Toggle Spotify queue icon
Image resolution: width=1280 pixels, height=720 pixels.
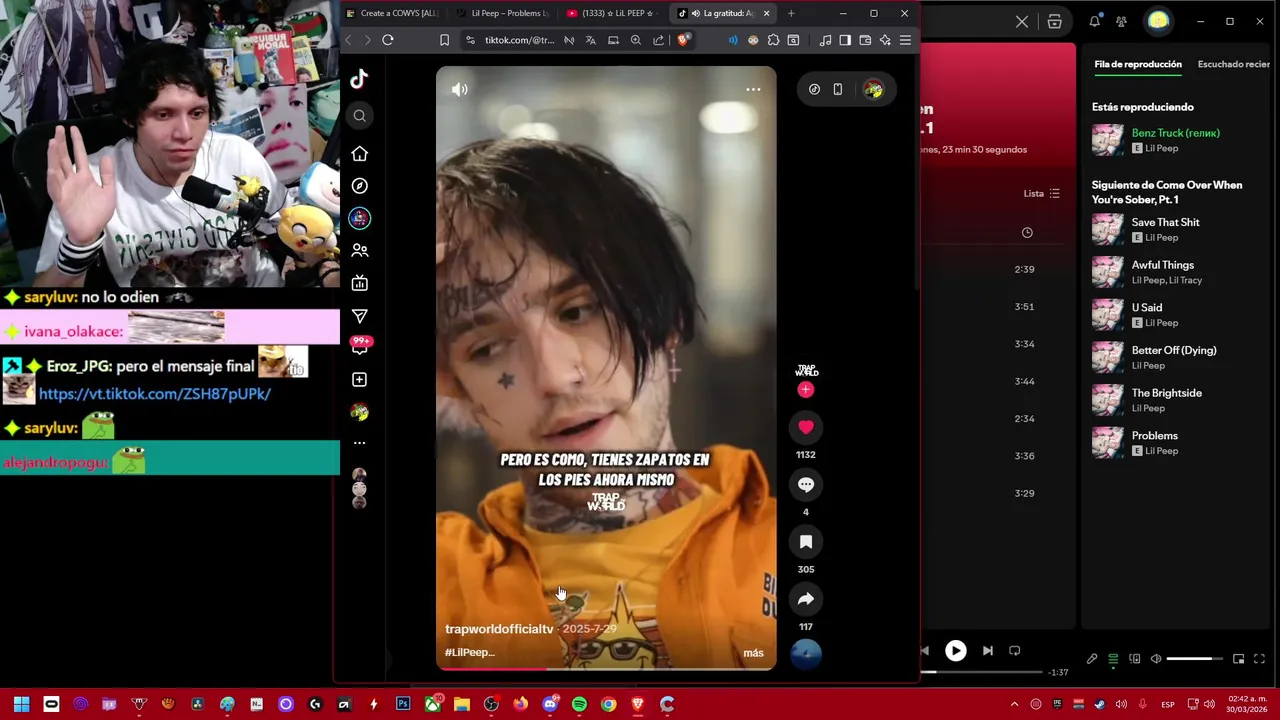(x=1113, y=659)
